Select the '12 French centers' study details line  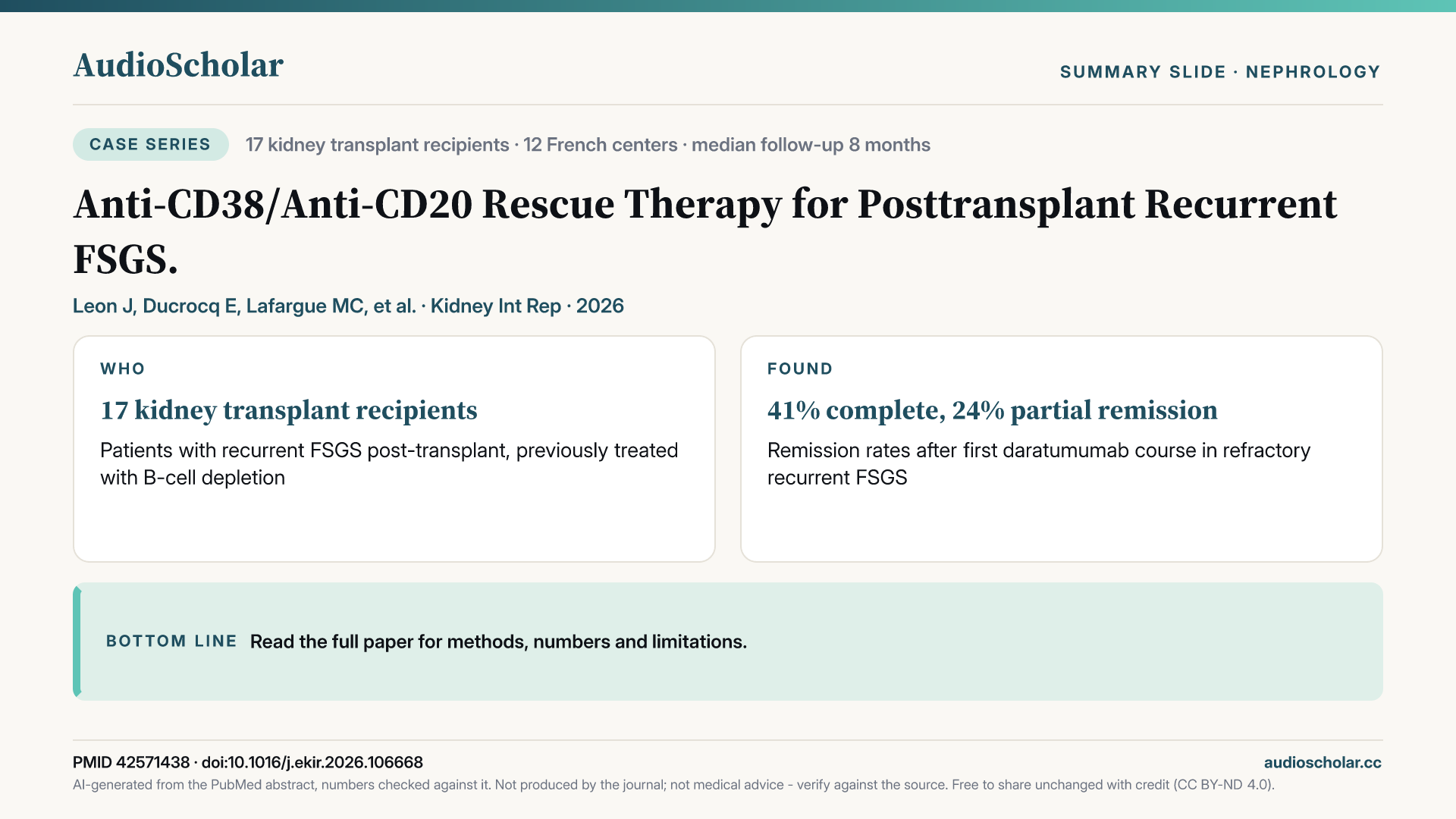click(588, 145)
